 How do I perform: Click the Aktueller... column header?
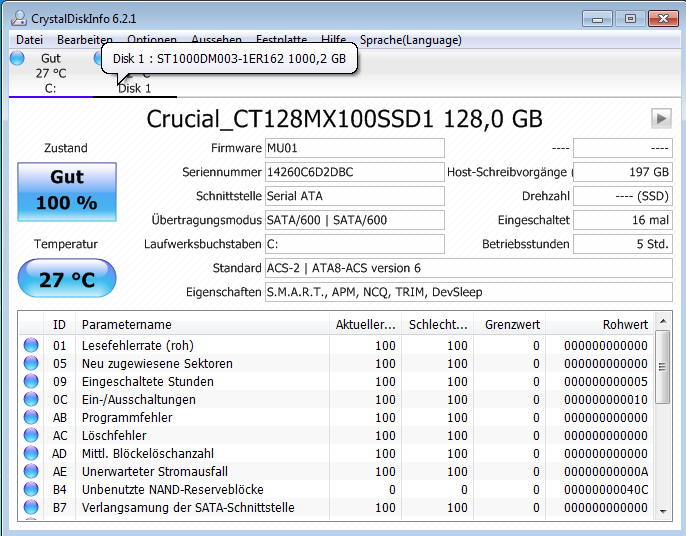[365, 324]
